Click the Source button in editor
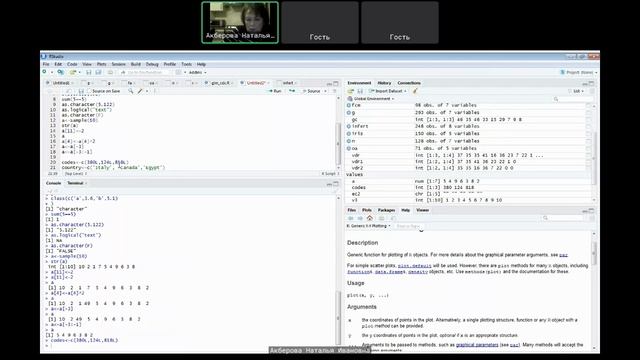This screenshot has height=360, width=640. [x=312, y=91]
